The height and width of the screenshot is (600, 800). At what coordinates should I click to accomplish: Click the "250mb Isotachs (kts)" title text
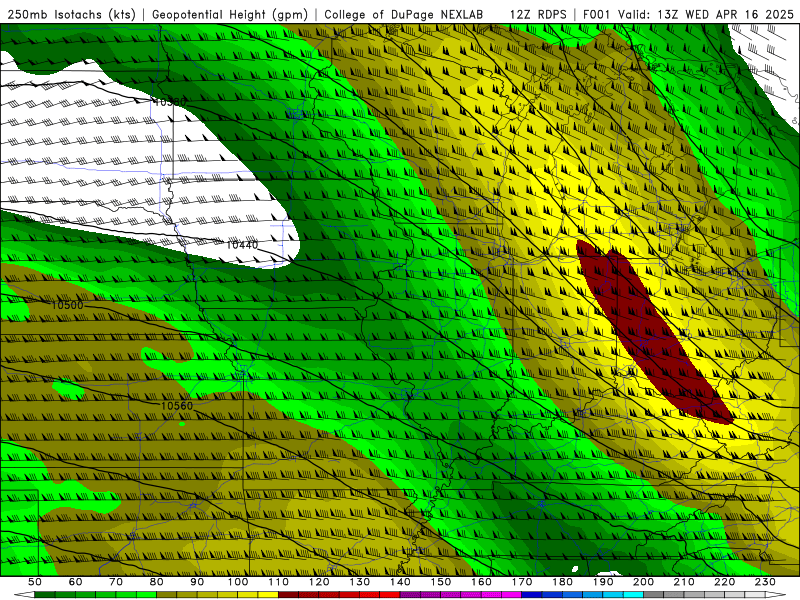tap(71, 14)
